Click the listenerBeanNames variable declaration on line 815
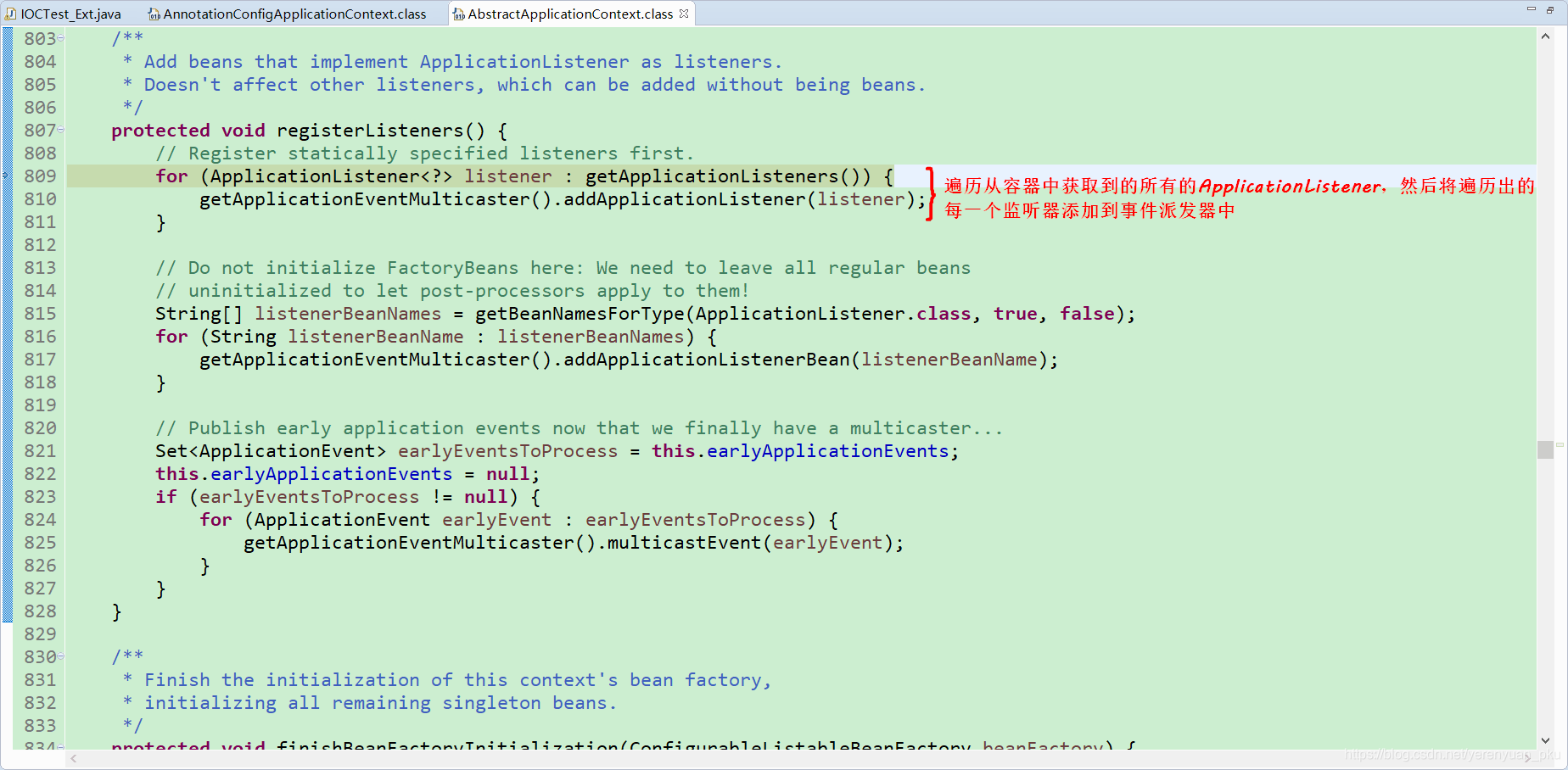1568x770 pixels. (348, 314)
